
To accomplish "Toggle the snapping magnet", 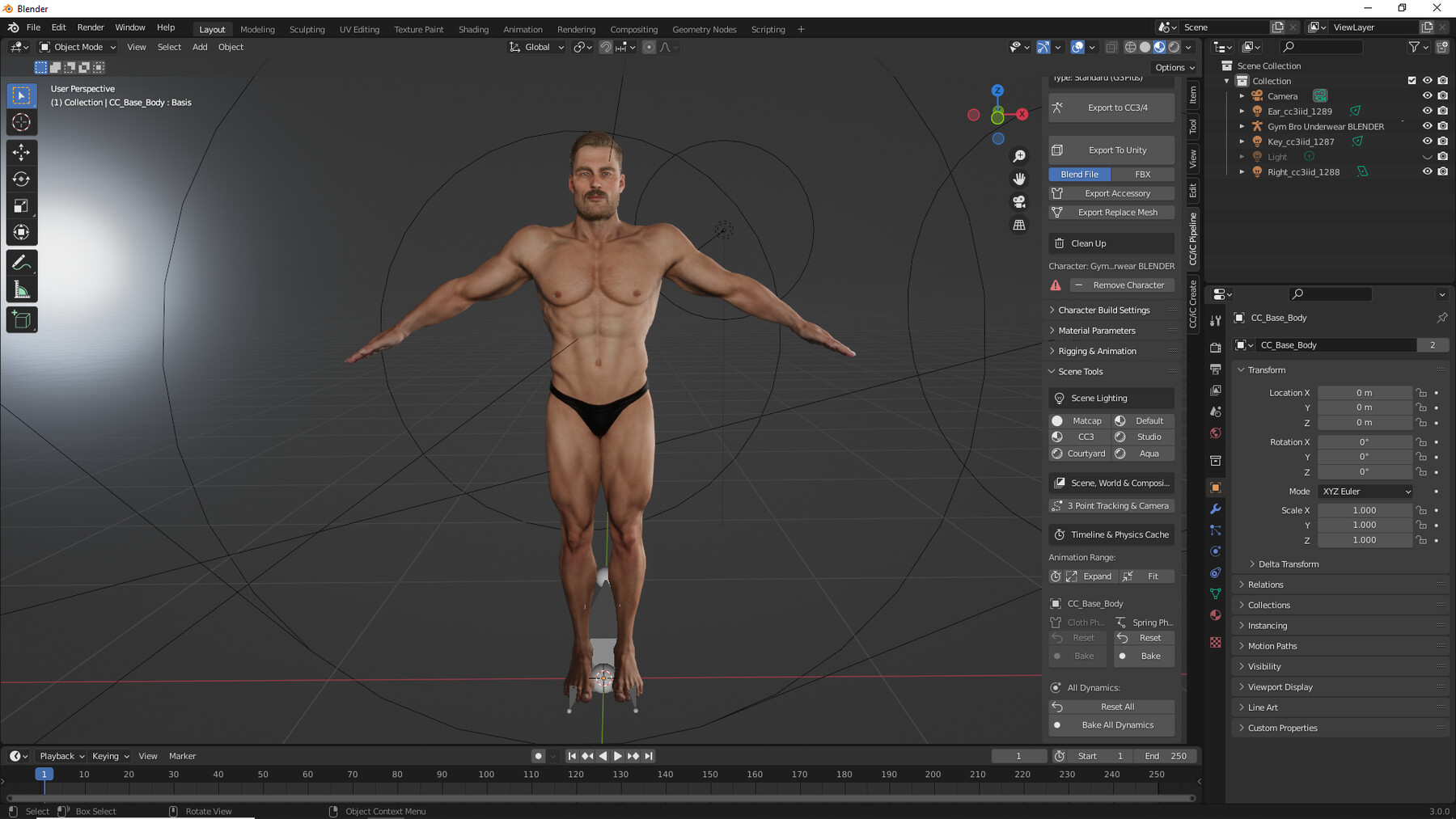I will 606,48.
